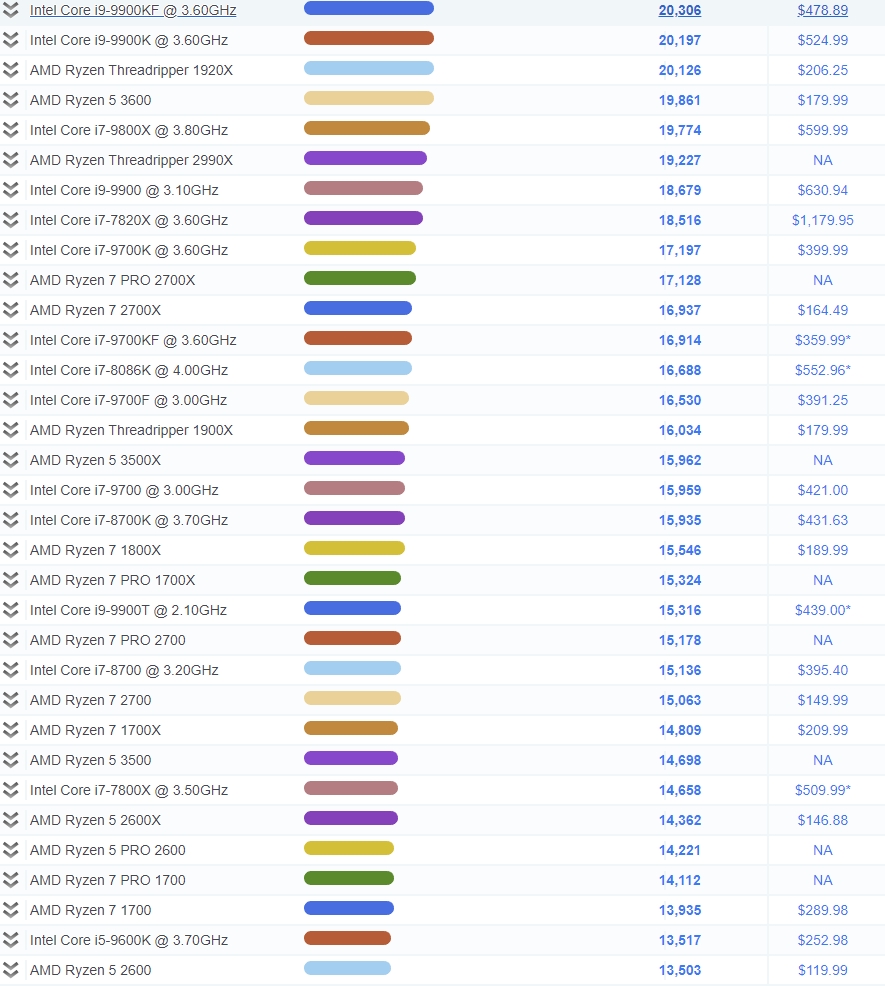Click the score 18,516

[x=680, y=220]
